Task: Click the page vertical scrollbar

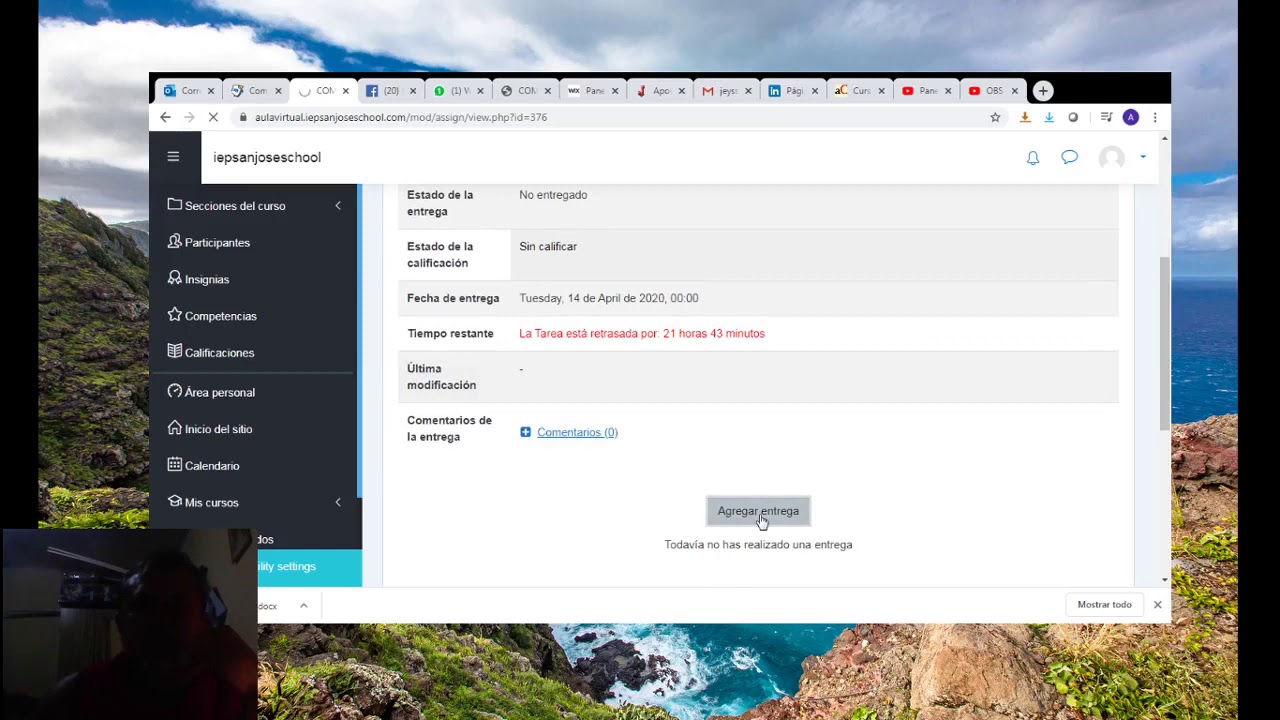Action: tap(1164, 344)
